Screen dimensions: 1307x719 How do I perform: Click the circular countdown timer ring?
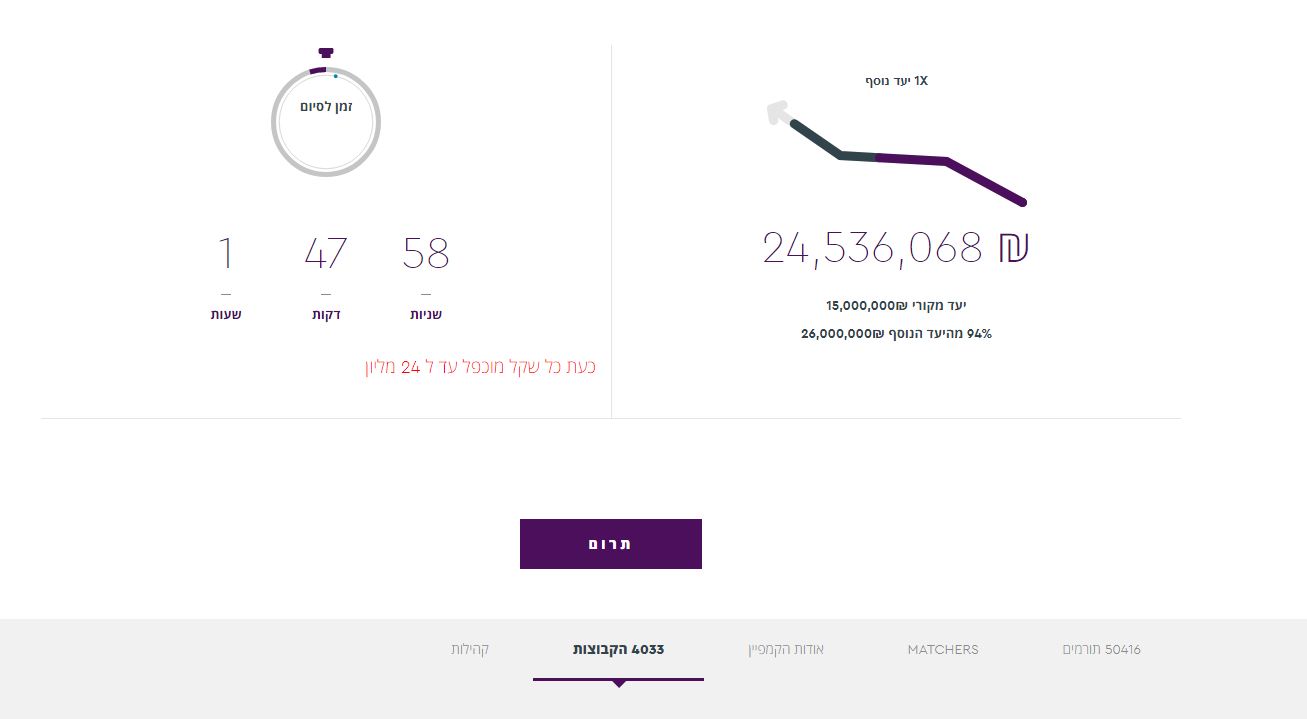tap(326, 122)
